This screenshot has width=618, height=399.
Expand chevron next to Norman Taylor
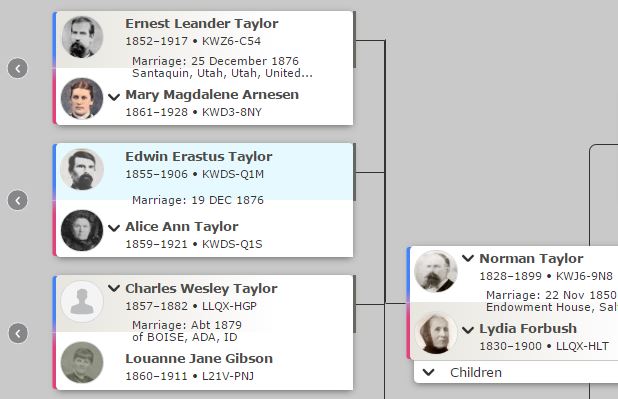click(468, 258)
